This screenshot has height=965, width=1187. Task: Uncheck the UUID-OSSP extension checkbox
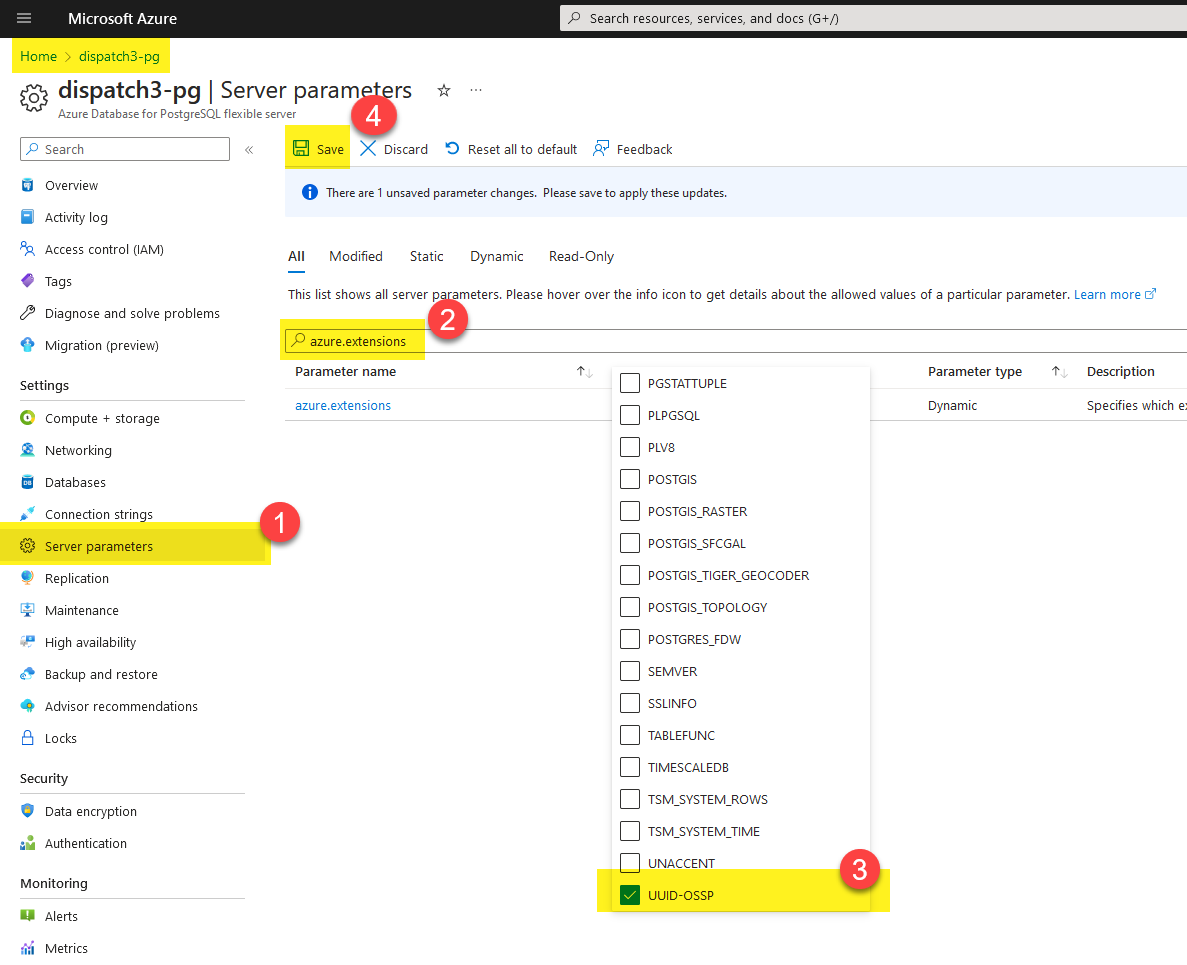click(630, 895)
